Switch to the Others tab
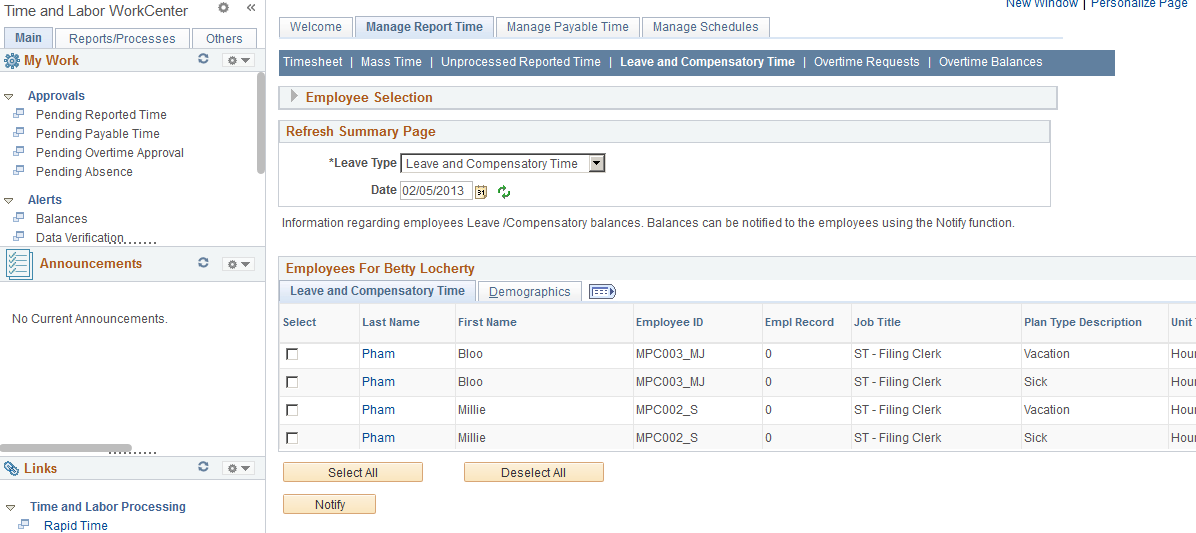The height and width of the screenshot is (533, 1196). click(224, 38)
